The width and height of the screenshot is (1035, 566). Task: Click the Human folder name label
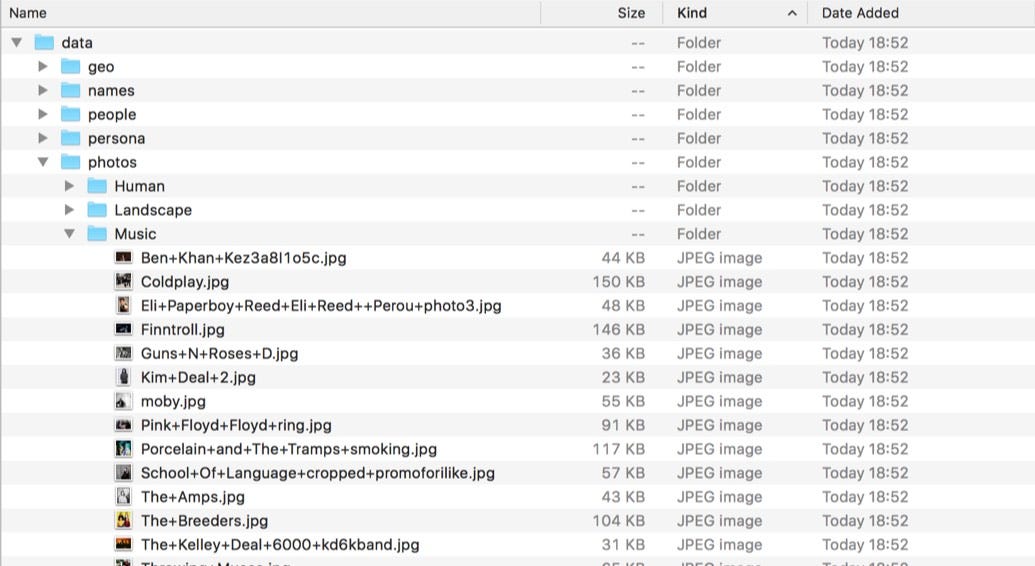pos(139,186)
